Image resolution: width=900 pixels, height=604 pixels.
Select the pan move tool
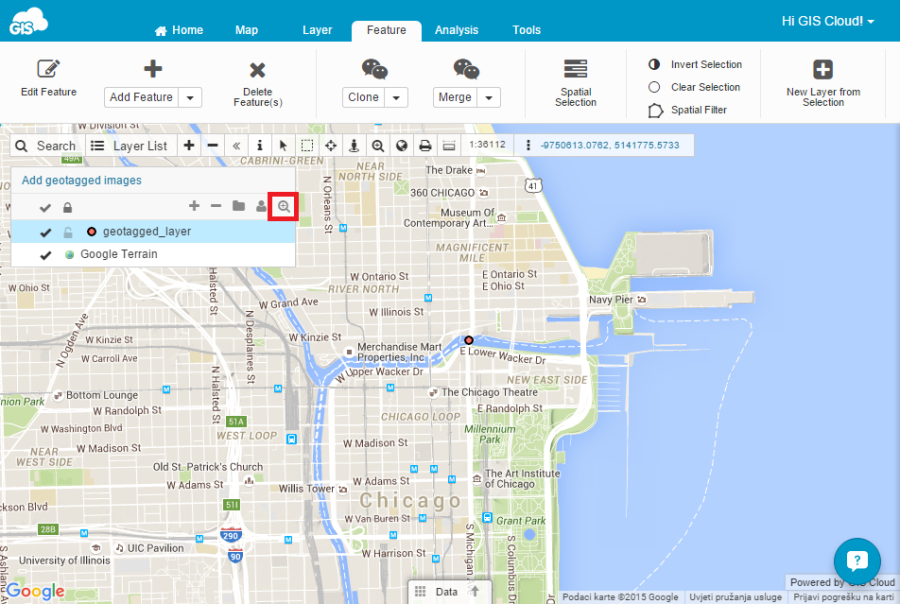[331, 145]
